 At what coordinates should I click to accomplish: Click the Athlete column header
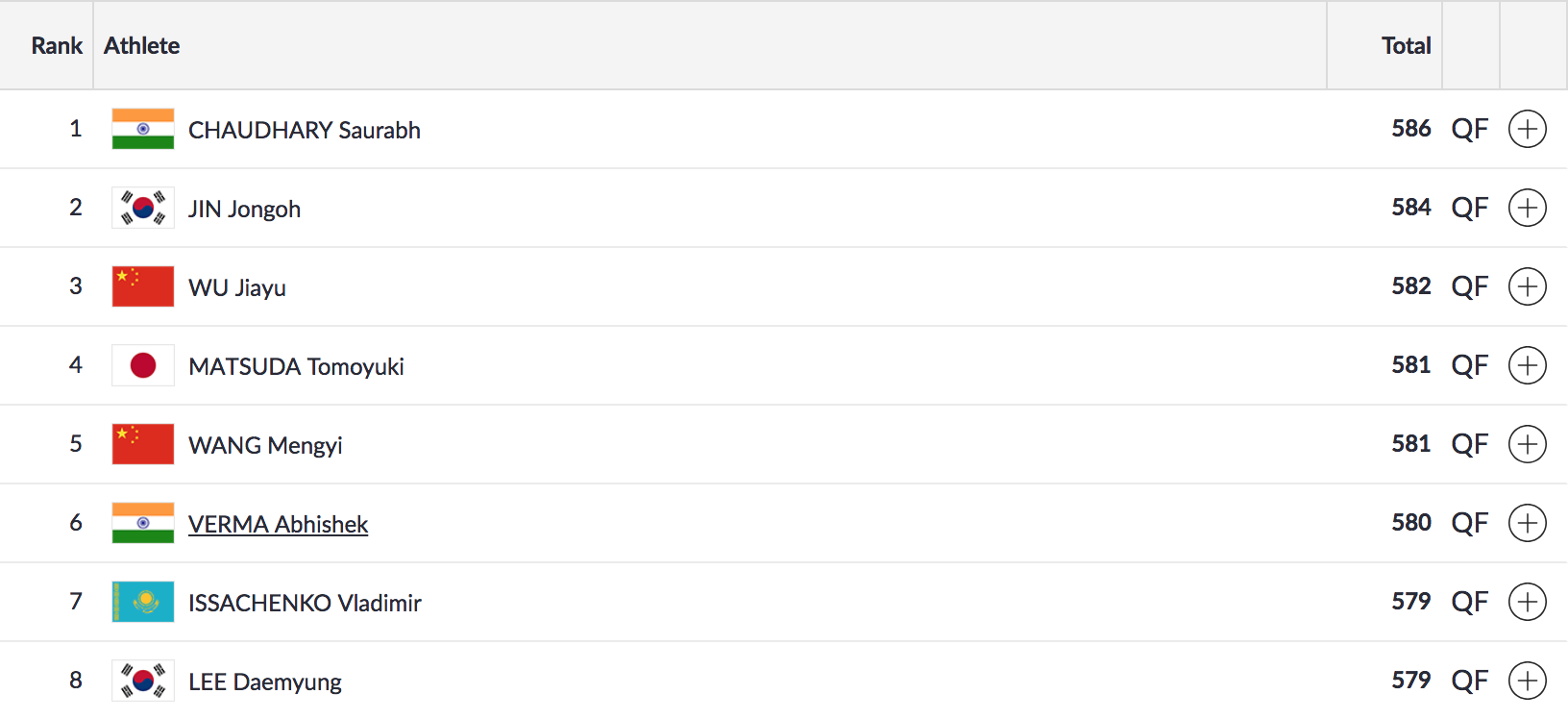pos(141,45)
